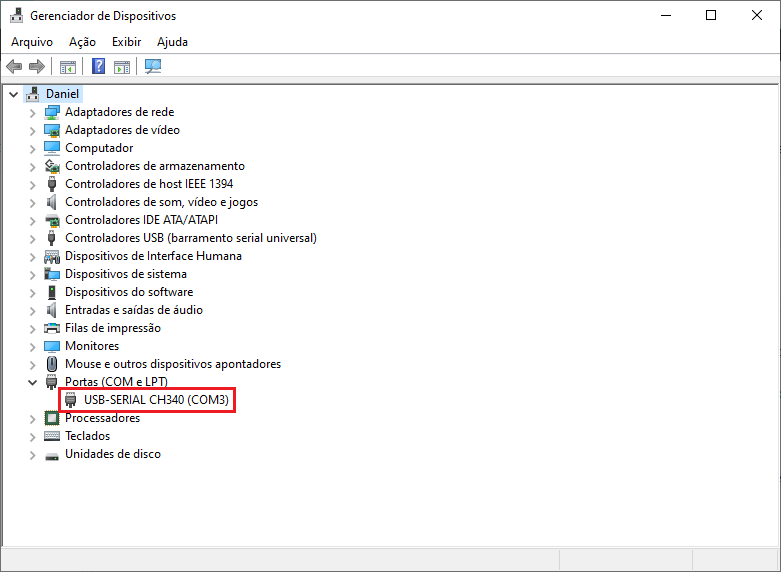781x572 pixels.
Task: Expand Controladores USB category
Action: click(32, 239)
